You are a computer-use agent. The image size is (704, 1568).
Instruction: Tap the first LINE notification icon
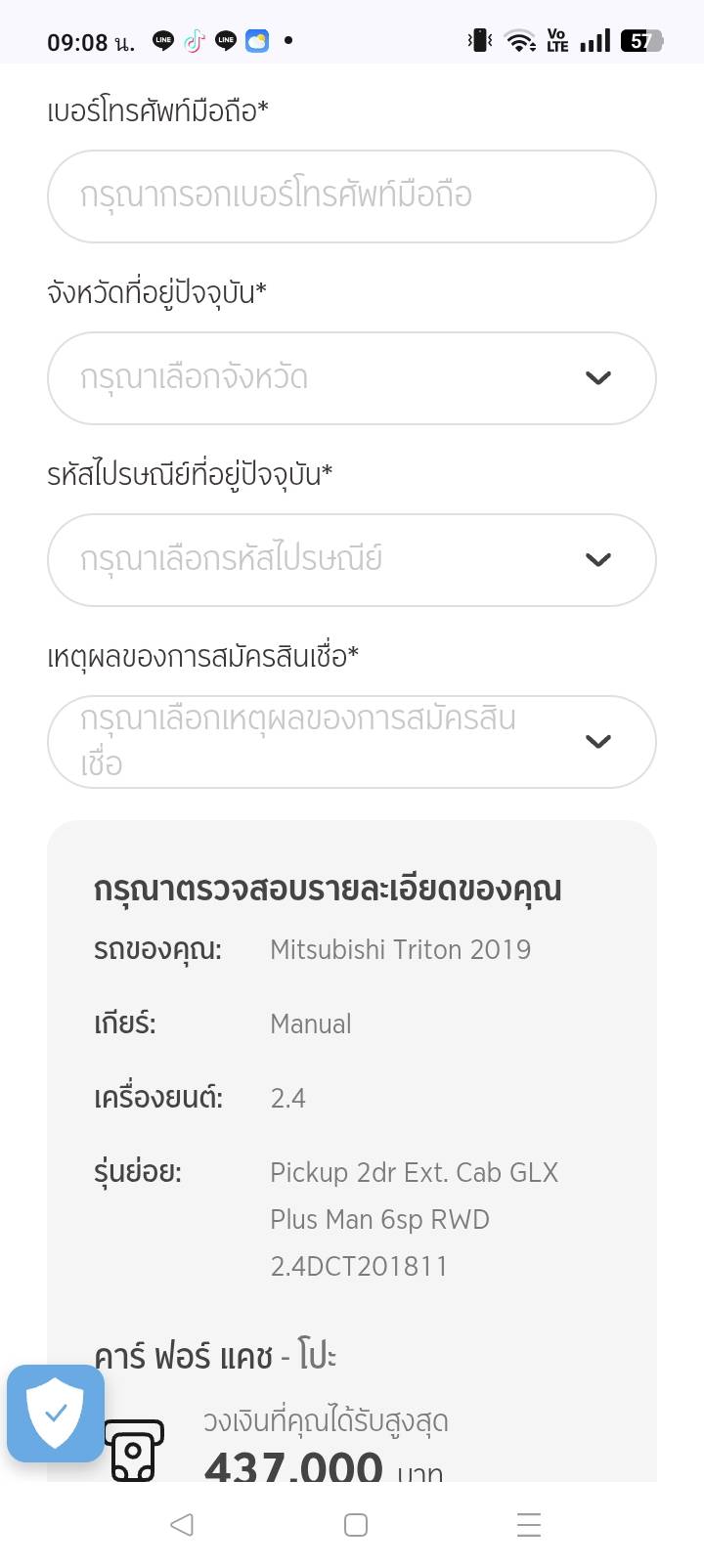163,41
